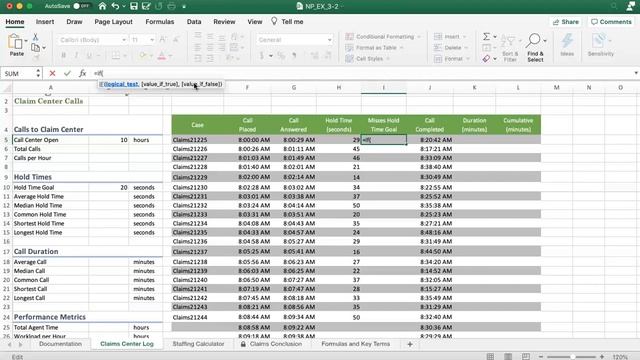Viewport: 640px width, 360px height.
Task: Open the font size 11 dropdown
Action: click(152, 40)
